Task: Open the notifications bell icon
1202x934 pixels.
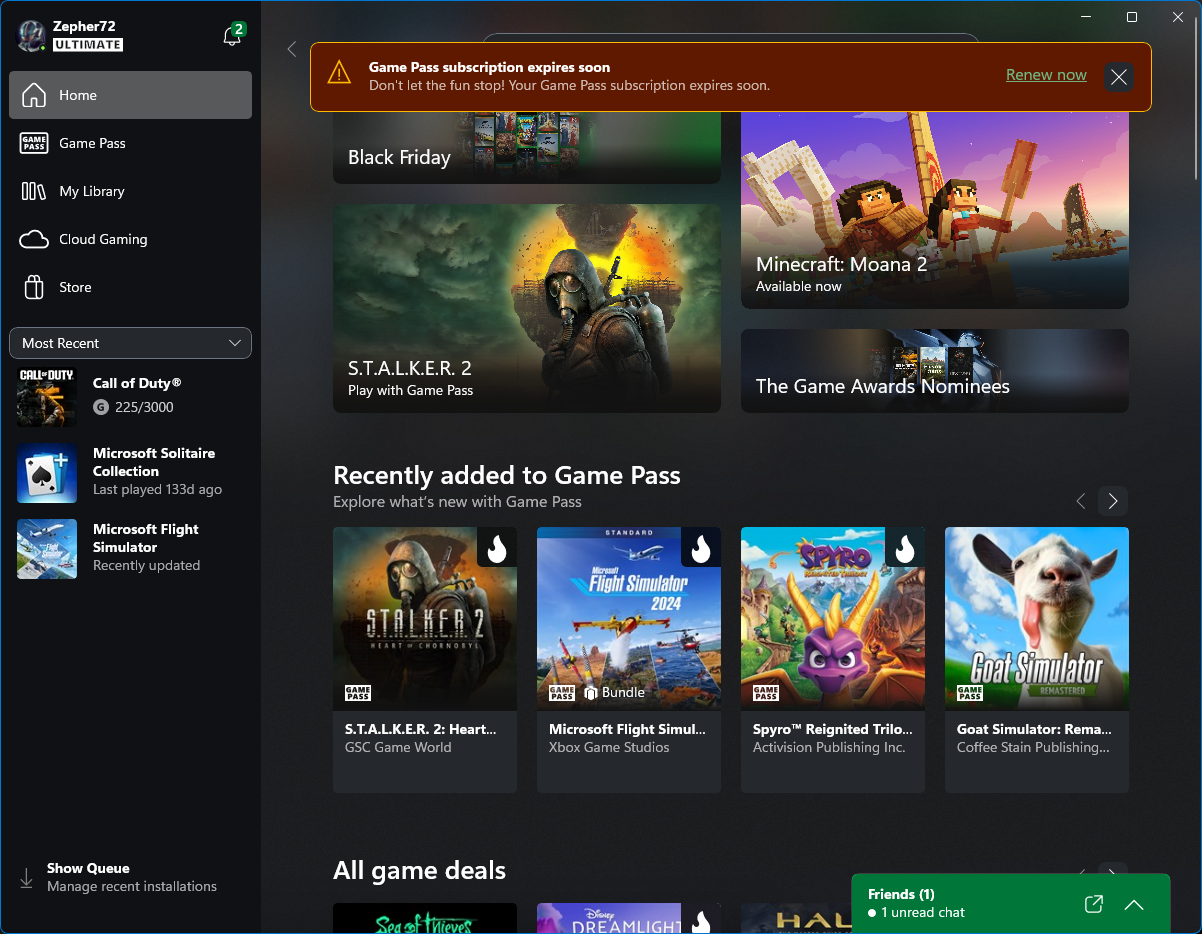Action: [x=232, y=37]
